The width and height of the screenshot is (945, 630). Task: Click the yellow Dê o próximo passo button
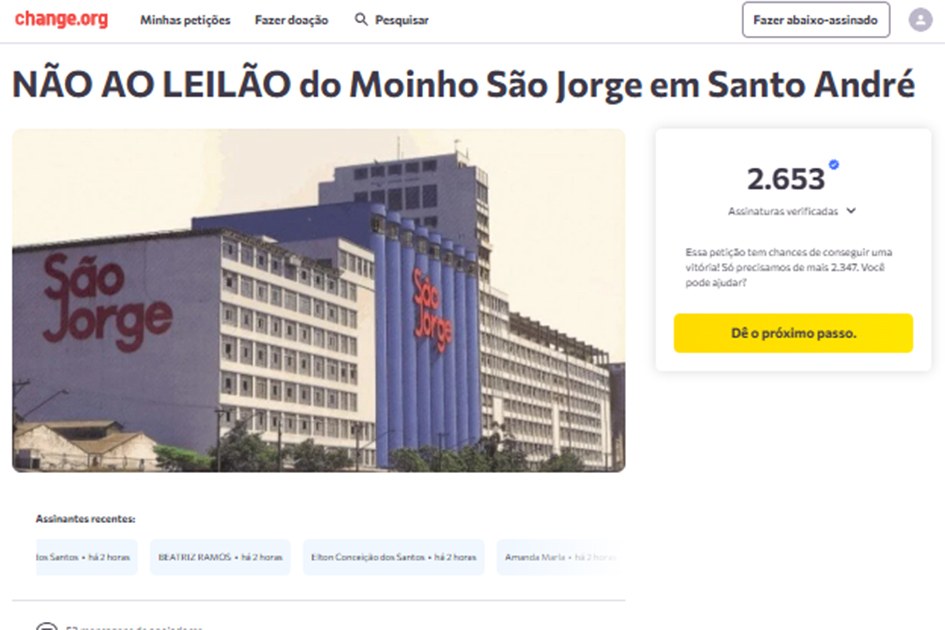click(x=793, y=333)
